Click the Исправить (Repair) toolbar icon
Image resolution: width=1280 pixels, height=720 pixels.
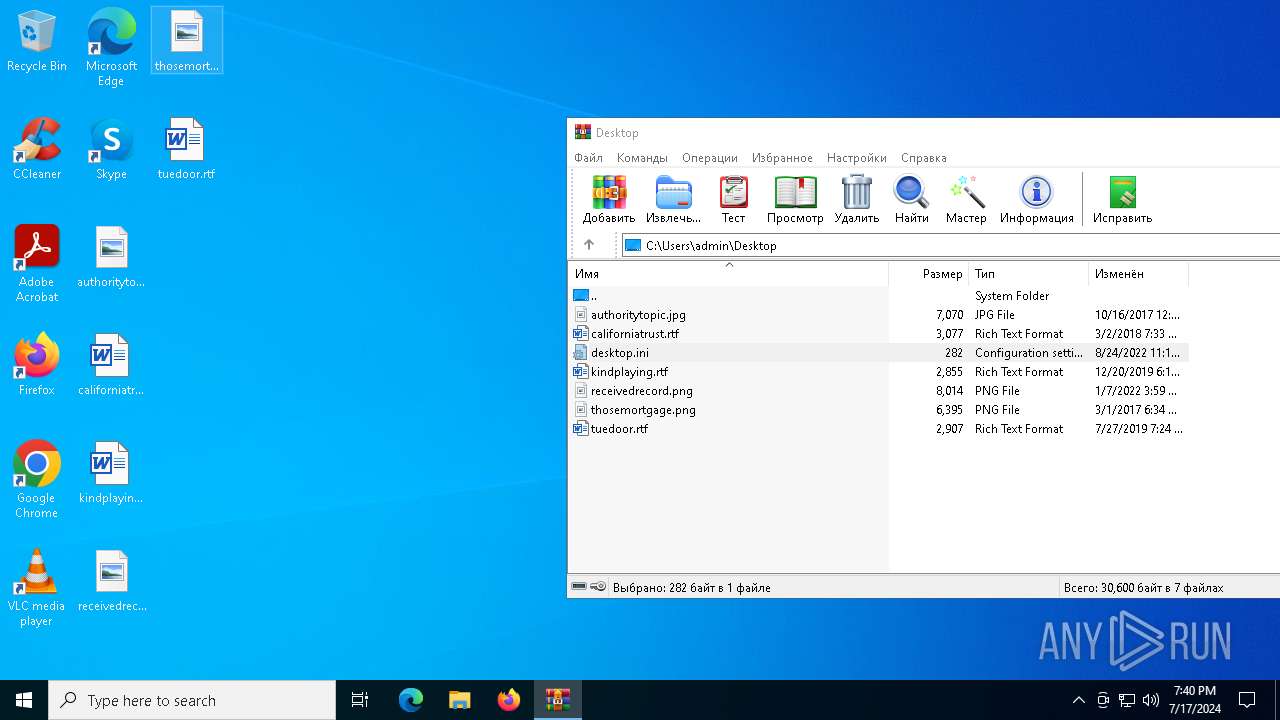1122,199
